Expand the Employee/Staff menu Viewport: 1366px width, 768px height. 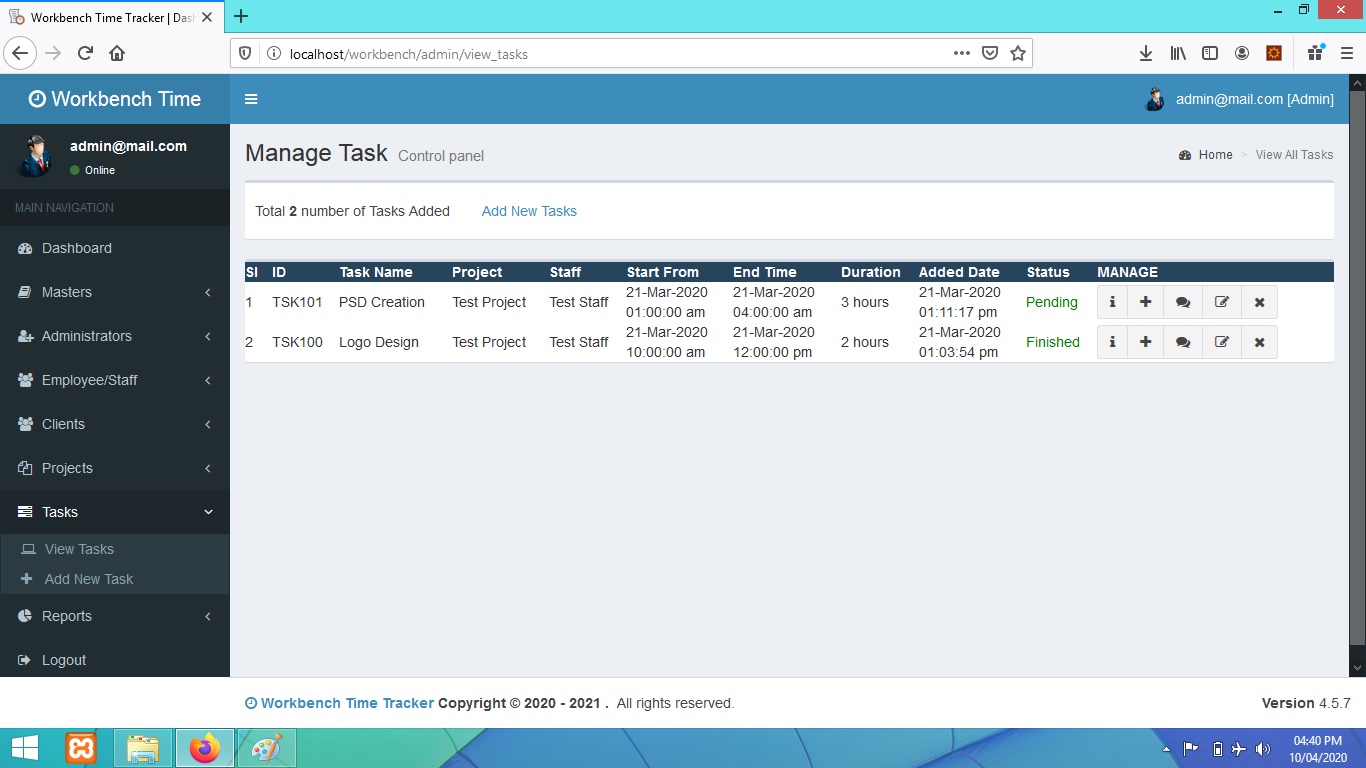click(x=114, y=380)
